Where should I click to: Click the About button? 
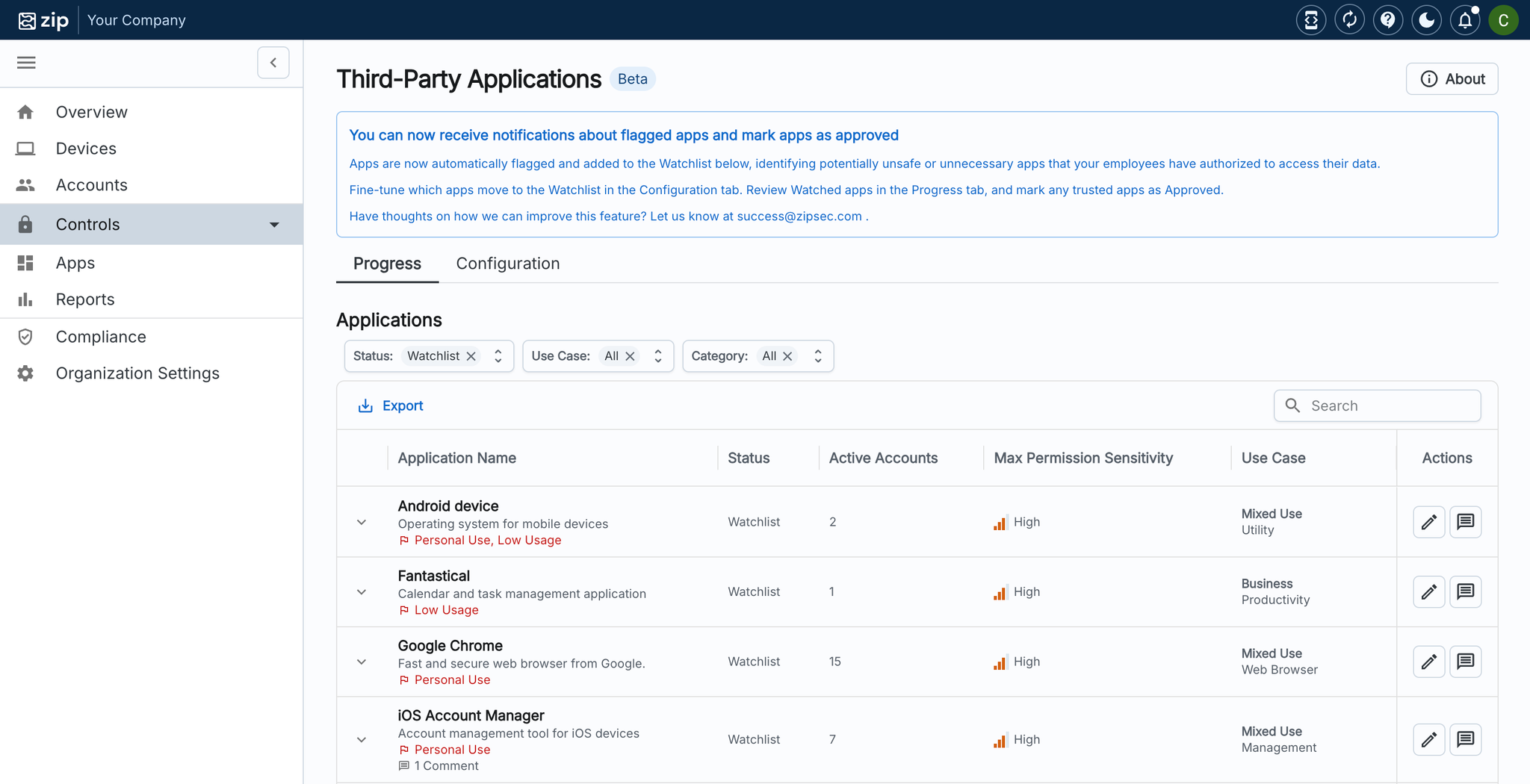[1452, 79]
